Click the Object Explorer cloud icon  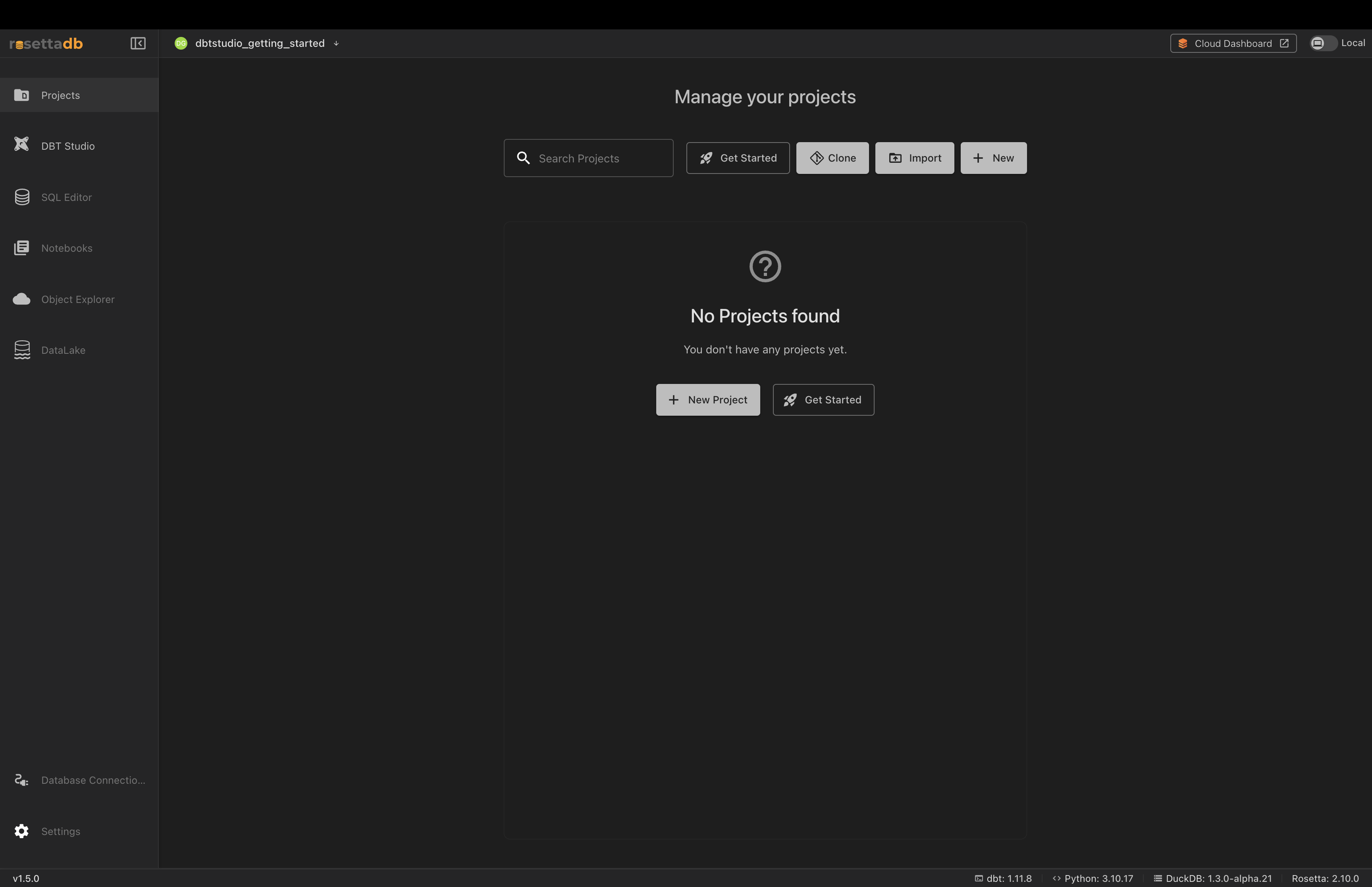click(22, 299)
